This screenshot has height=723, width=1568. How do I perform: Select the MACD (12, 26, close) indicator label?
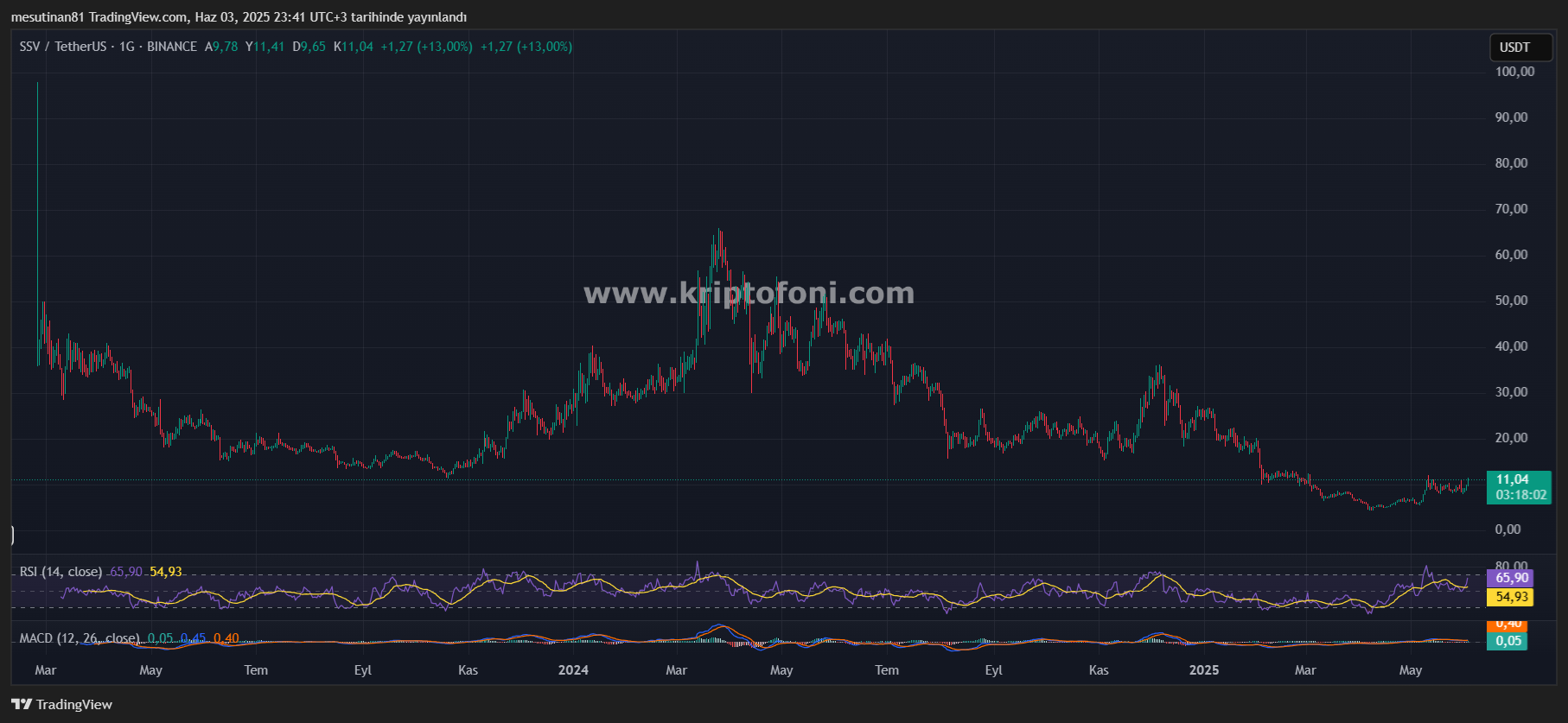80,638
